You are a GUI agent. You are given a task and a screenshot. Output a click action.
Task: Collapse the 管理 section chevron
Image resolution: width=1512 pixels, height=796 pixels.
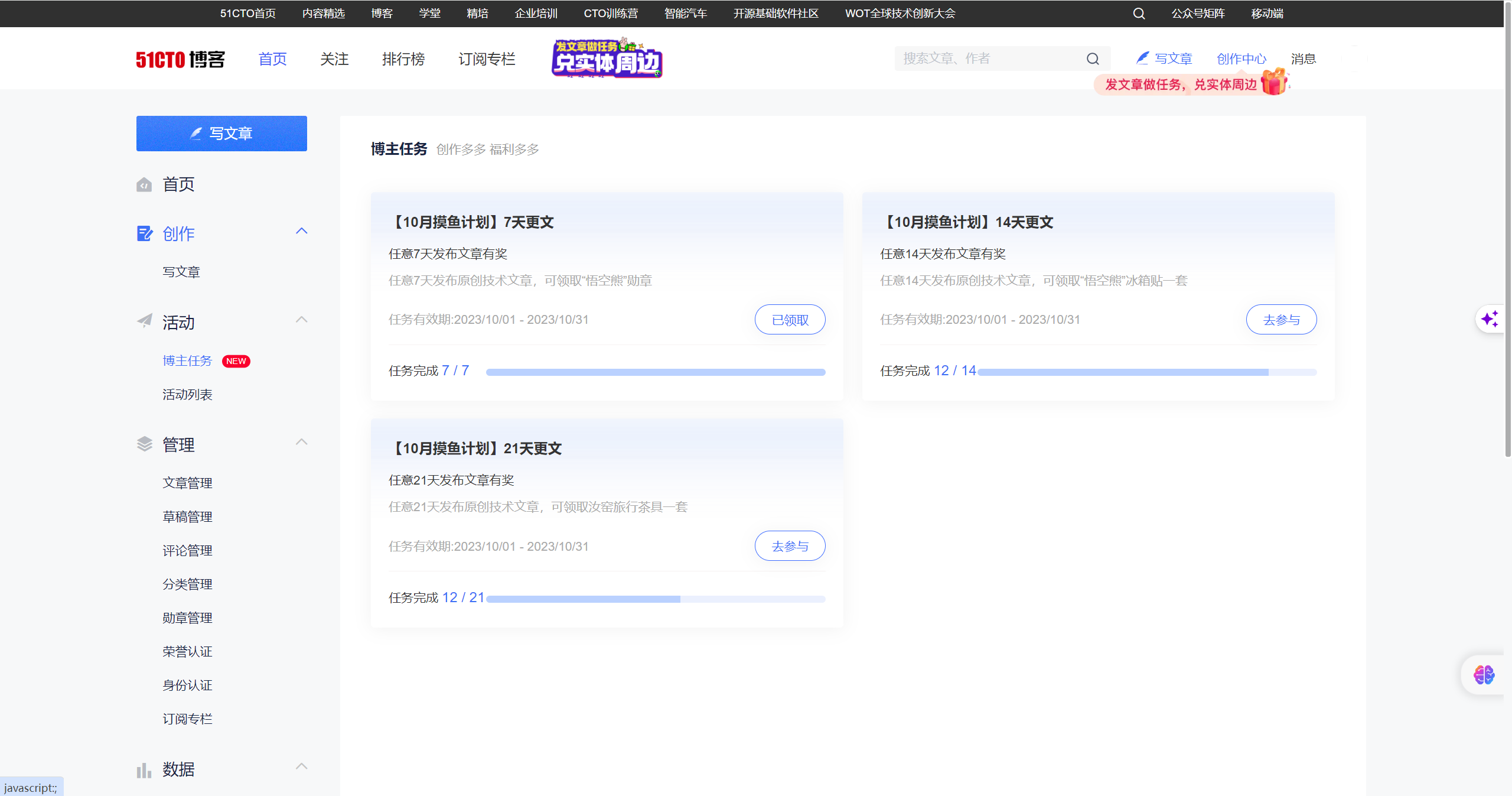[301, 442]
